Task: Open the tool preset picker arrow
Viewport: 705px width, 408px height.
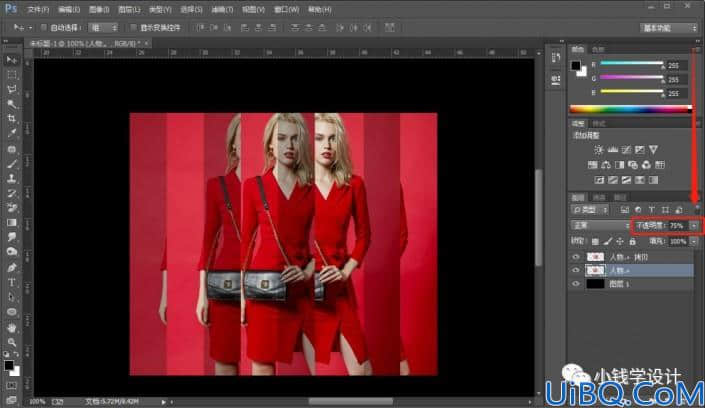Action: tap(30, 28)
